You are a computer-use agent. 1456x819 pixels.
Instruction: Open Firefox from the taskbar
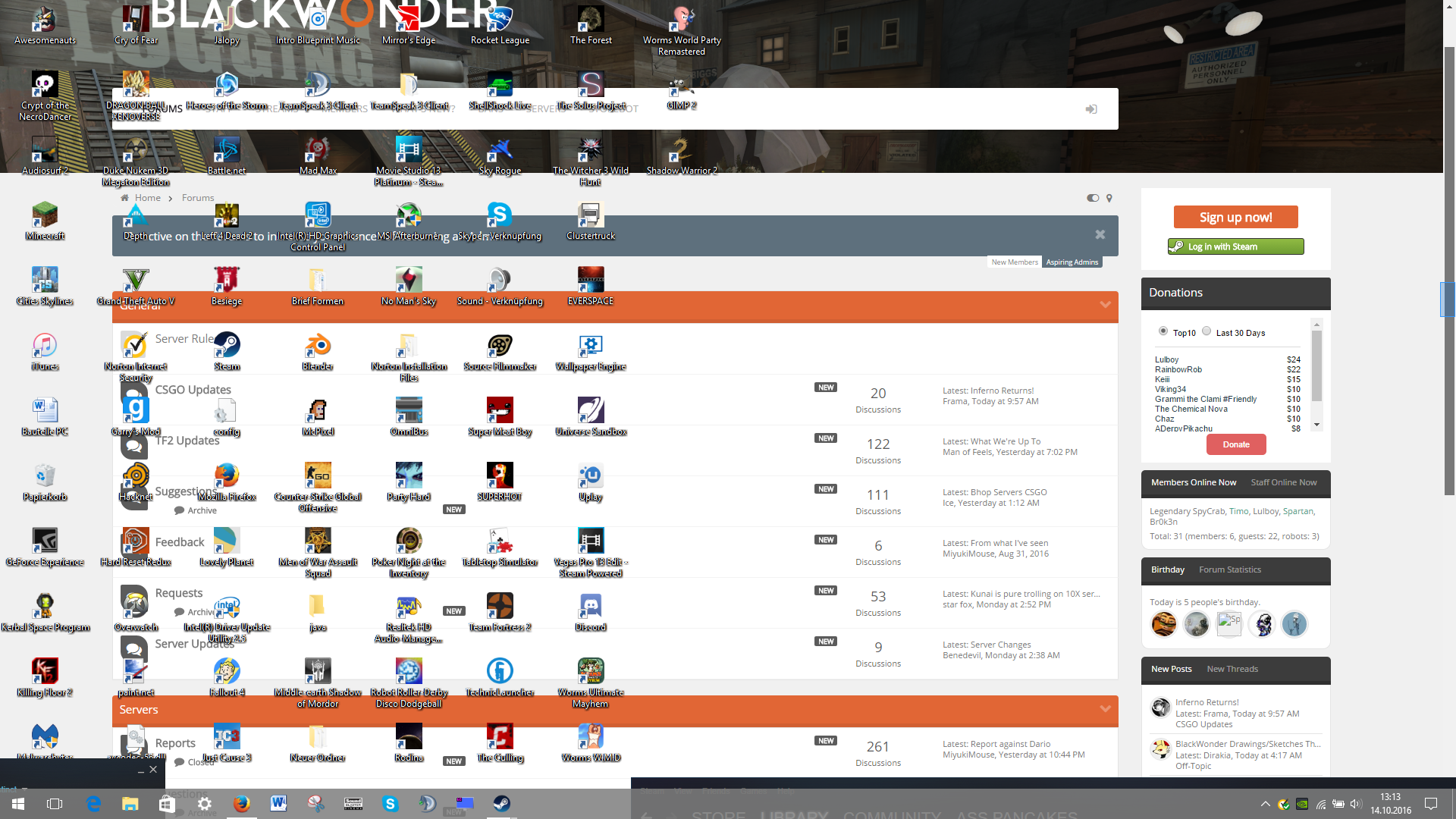pos(242,804)
